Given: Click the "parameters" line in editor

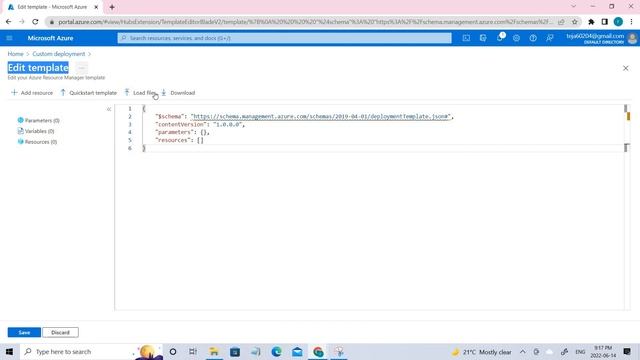Looking at the screenshot, I should click(182, 132).
